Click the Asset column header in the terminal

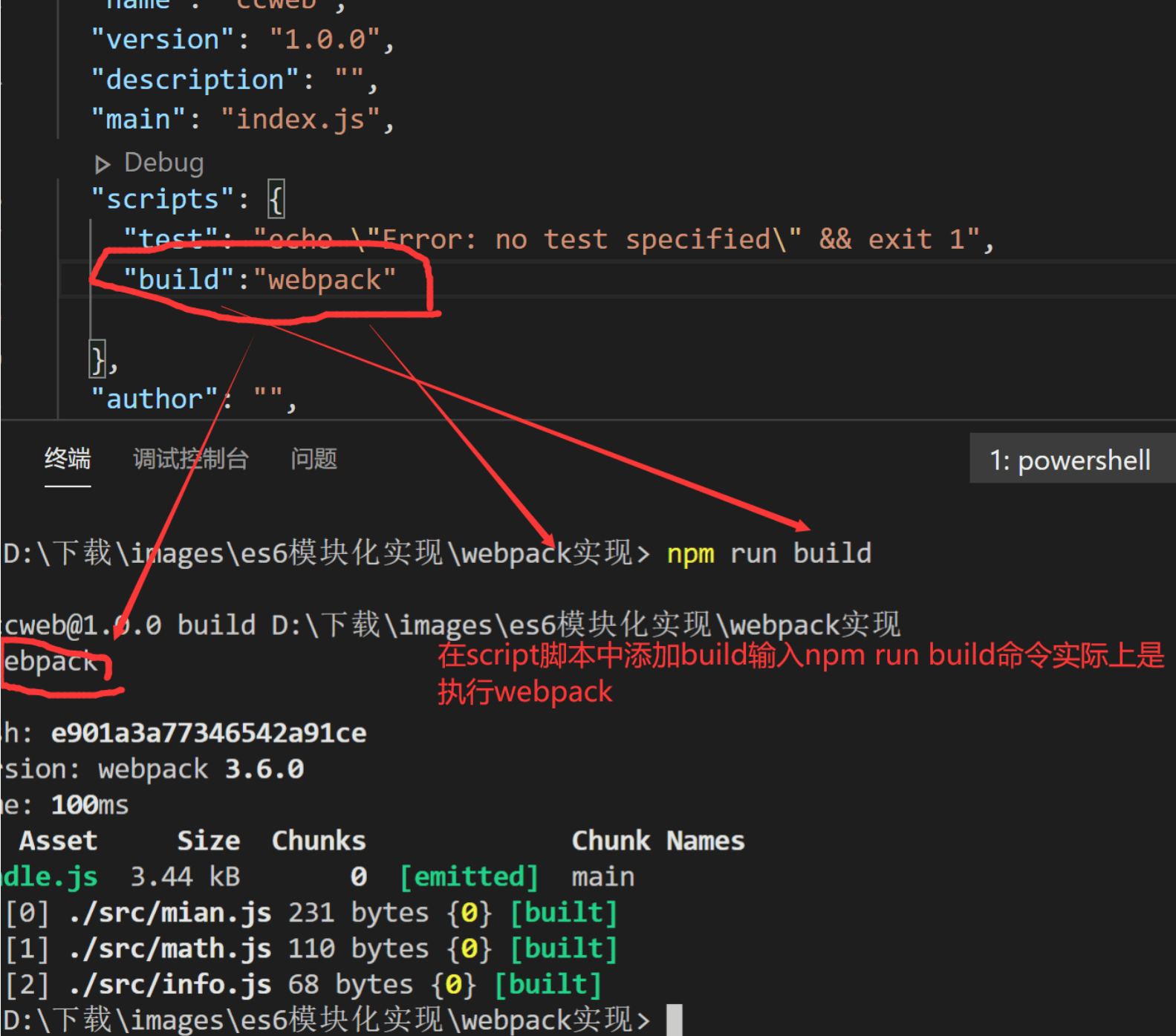tap(58, 841)
